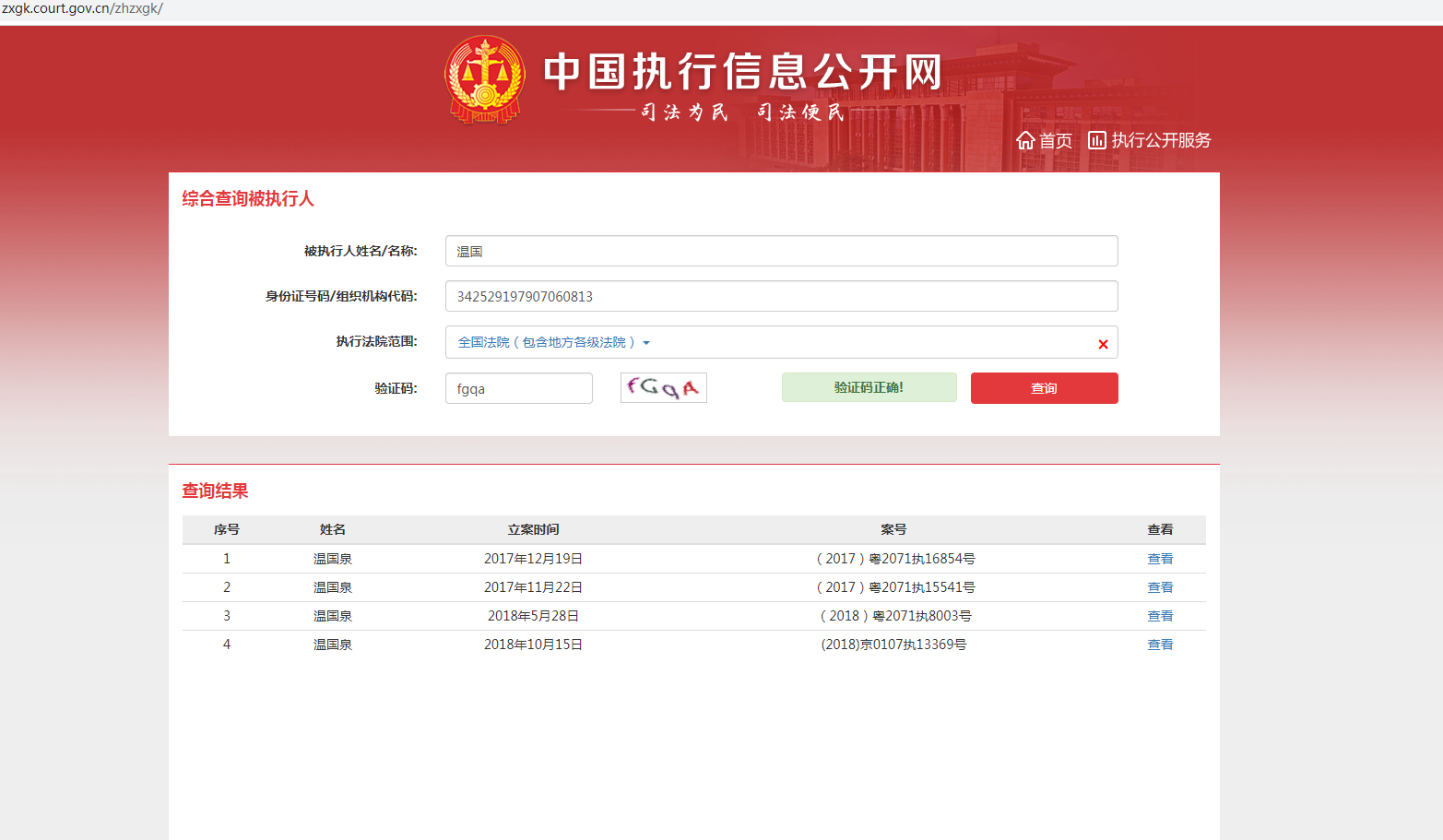Click the dropdown arrow after 全国法院
Image resolution: width=1443 pixels, height=840 pixels.
(x=646, y=343)
